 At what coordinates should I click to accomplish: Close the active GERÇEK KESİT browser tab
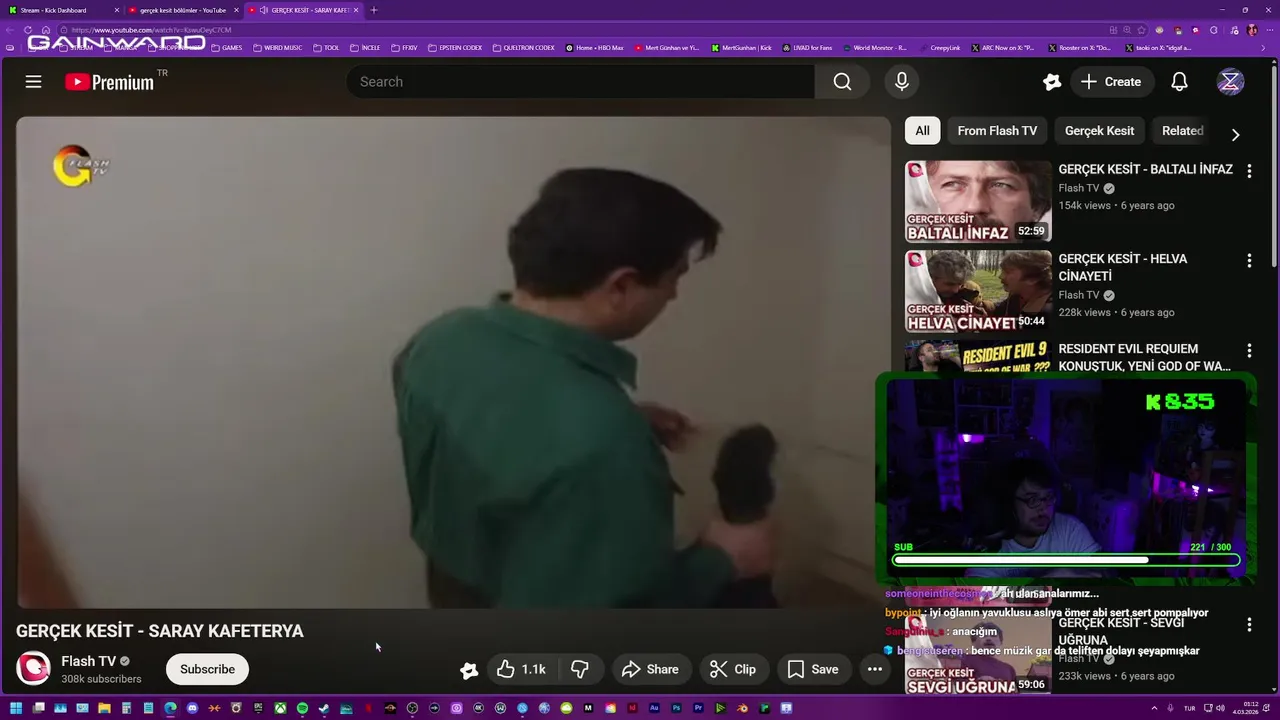pos(355,10)
